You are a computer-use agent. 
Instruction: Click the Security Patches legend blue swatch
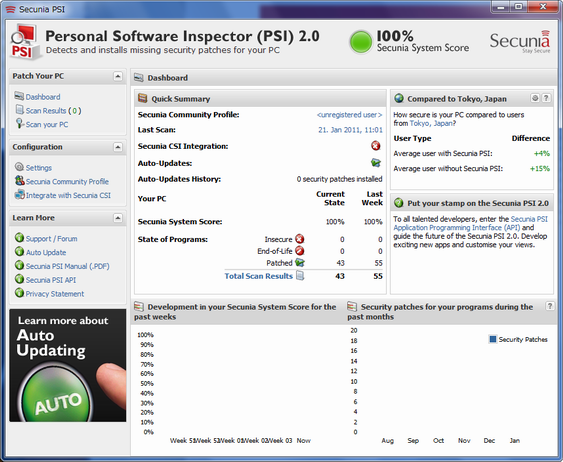click(x=493, y=339)
